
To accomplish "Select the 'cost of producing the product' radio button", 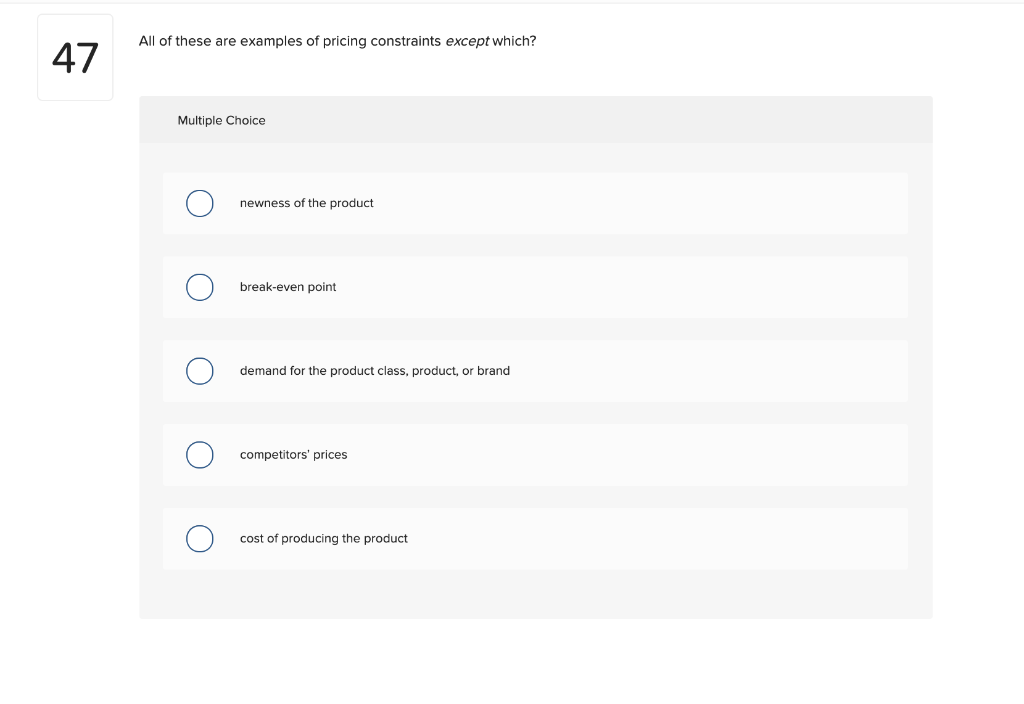I will [x=200, y=539].
